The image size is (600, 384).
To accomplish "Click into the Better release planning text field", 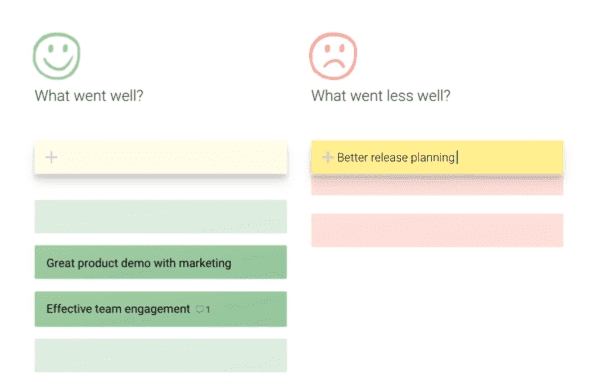I will click(x=437, y=157).
